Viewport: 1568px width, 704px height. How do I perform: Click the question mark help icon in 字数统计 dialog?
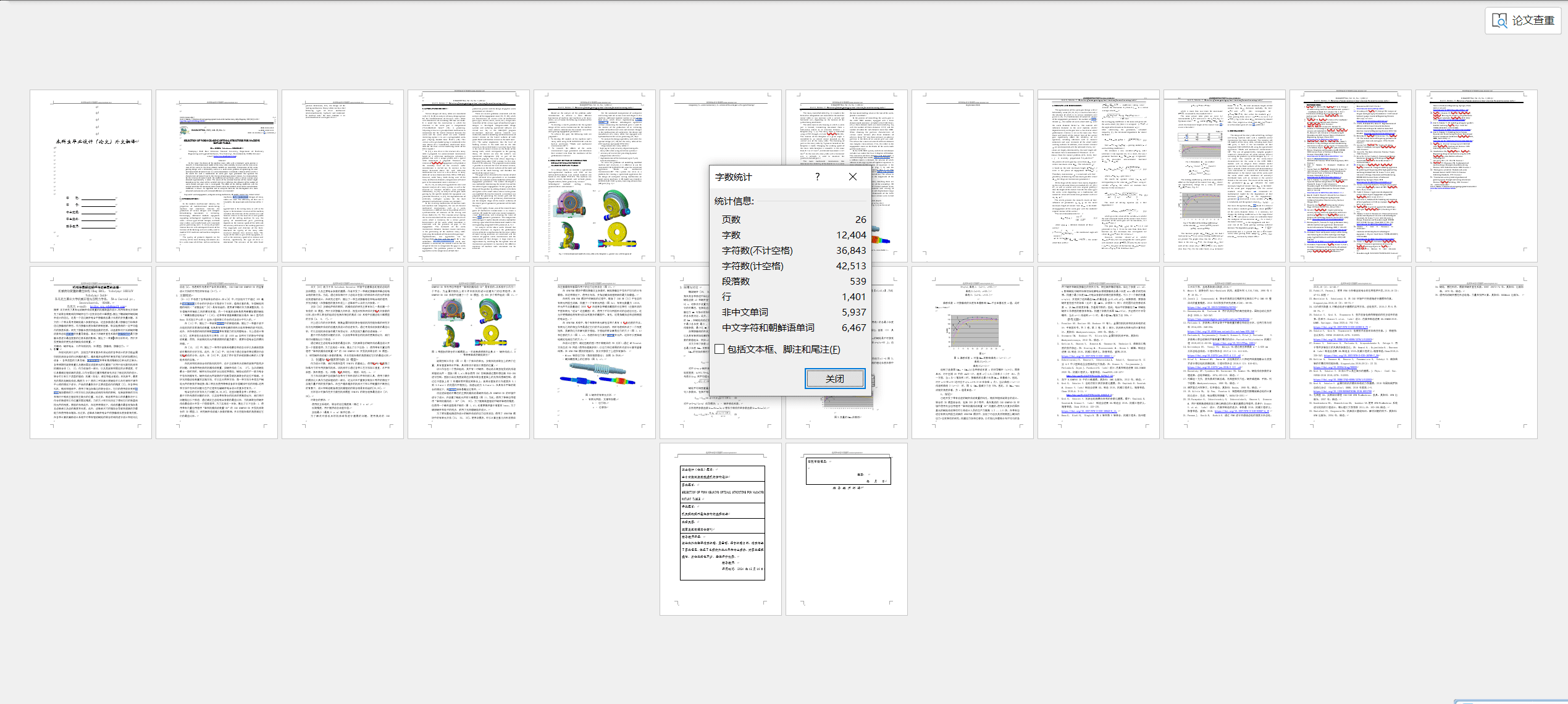coord(817,177)
